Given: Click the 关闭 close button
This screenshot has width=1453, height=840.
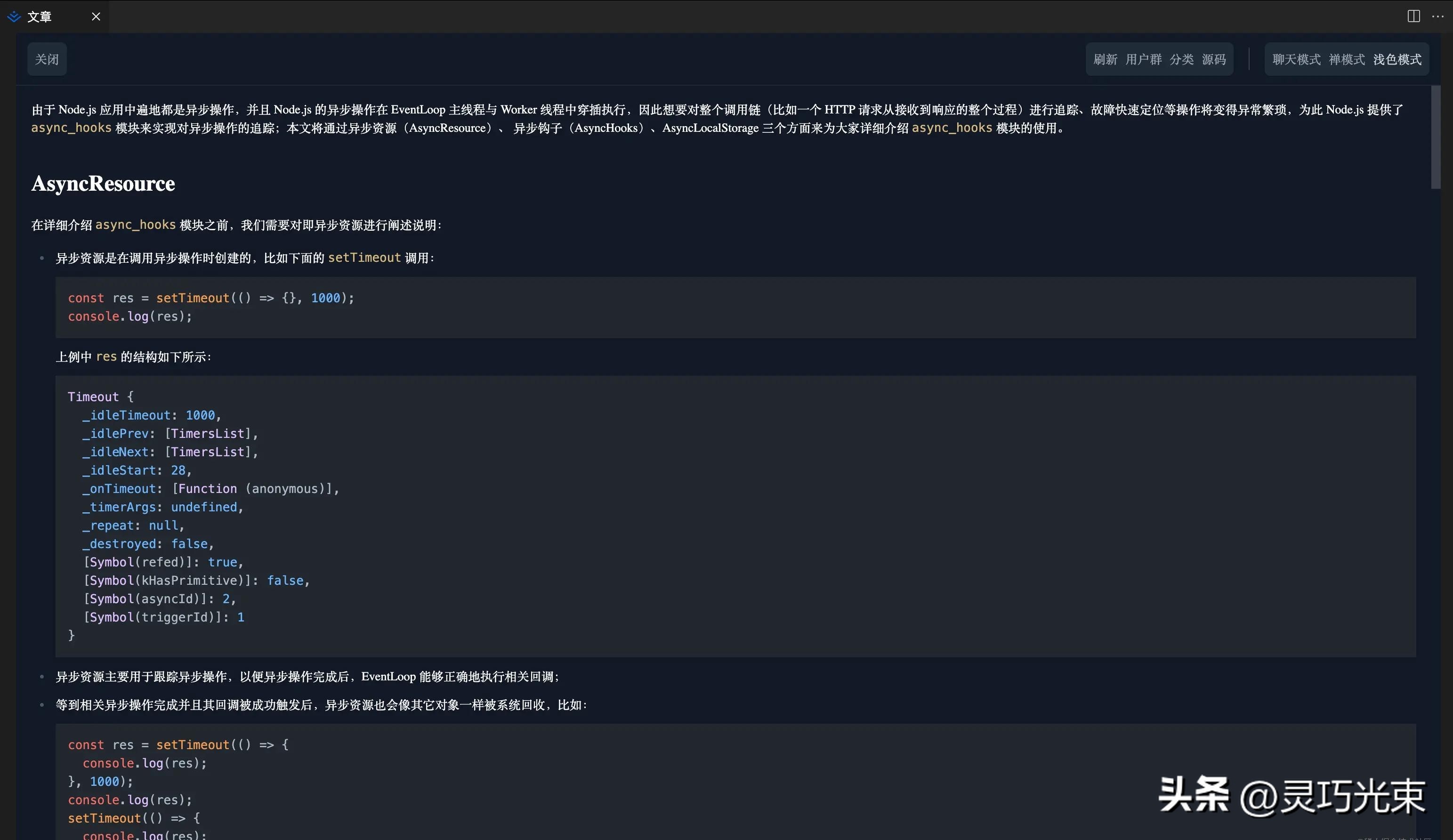Looking at the screenshot, I should coord(47,59).
